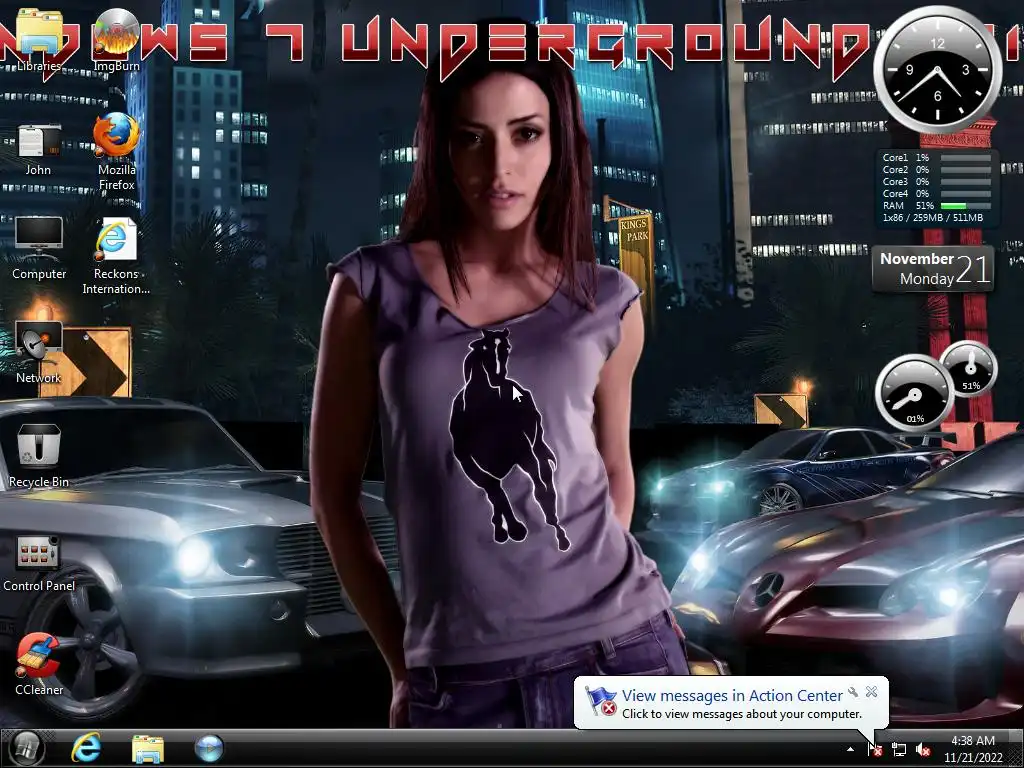1024x768 pixels.
Task: Click the Action Center flag tray icon
Action: point(874,749)
